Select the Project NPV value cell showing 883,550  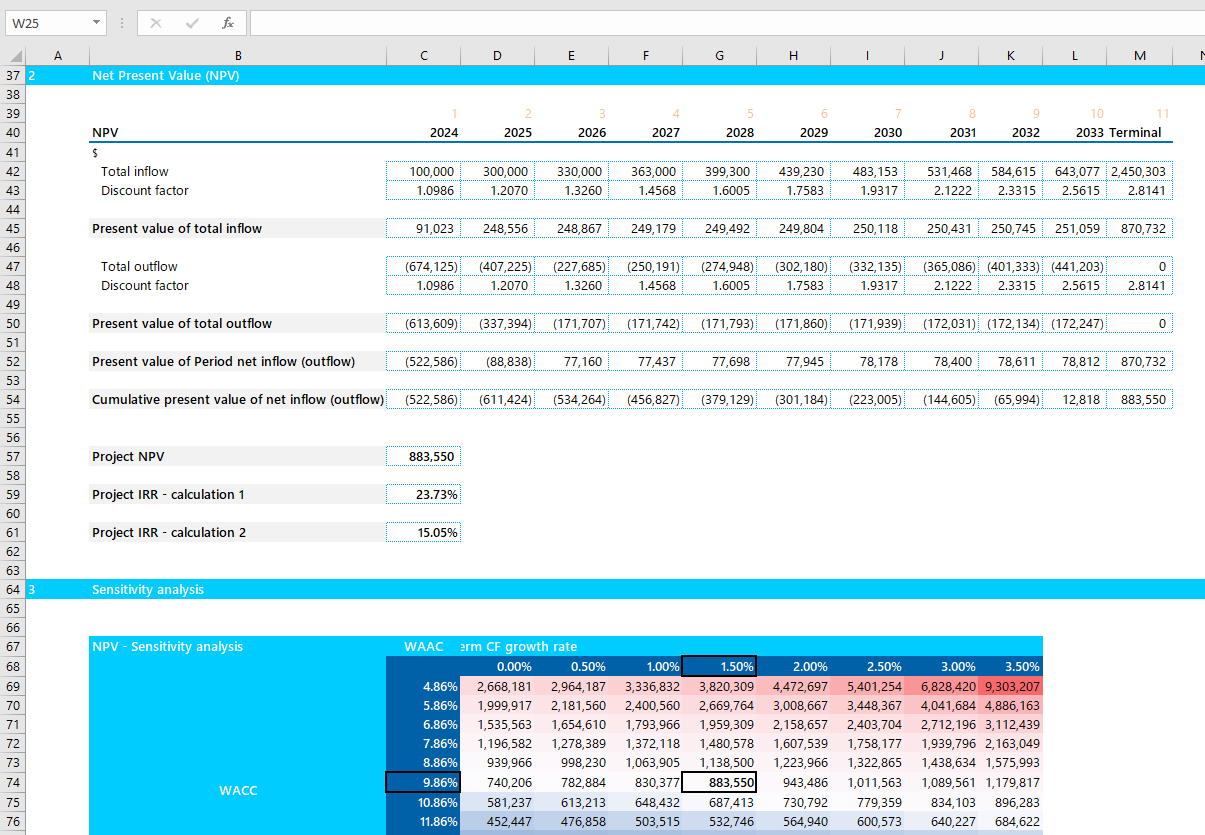coord(422,456)
